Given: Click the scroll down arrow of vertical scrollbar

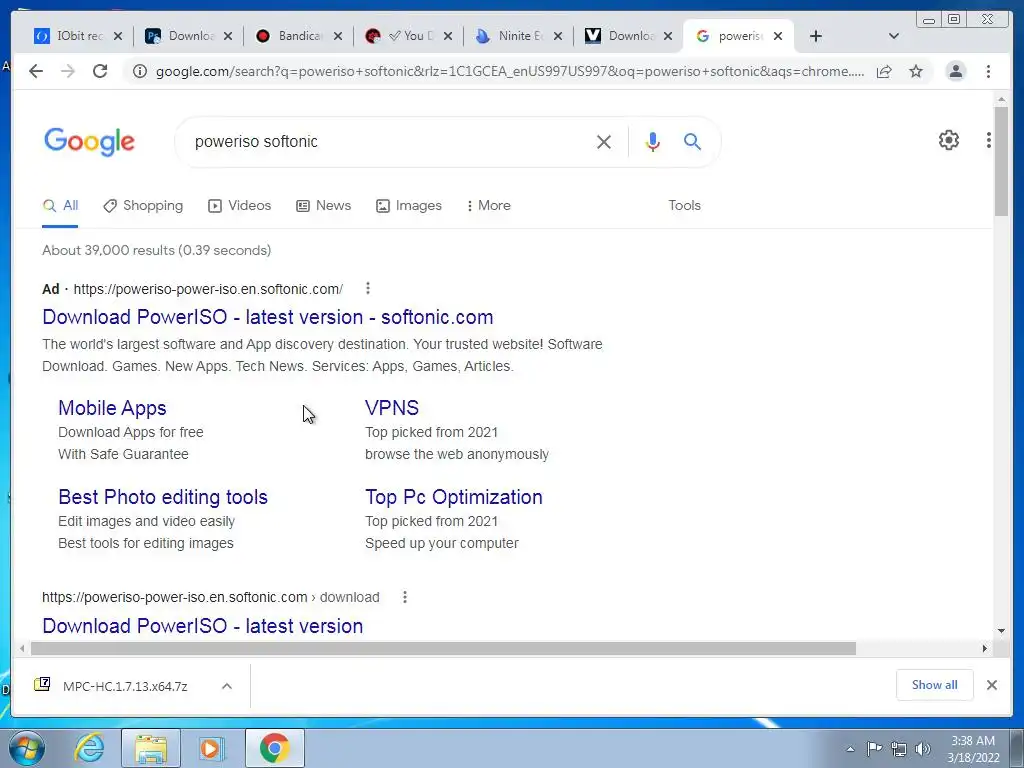Looking at the screenshot, I should pos(1001,631).
